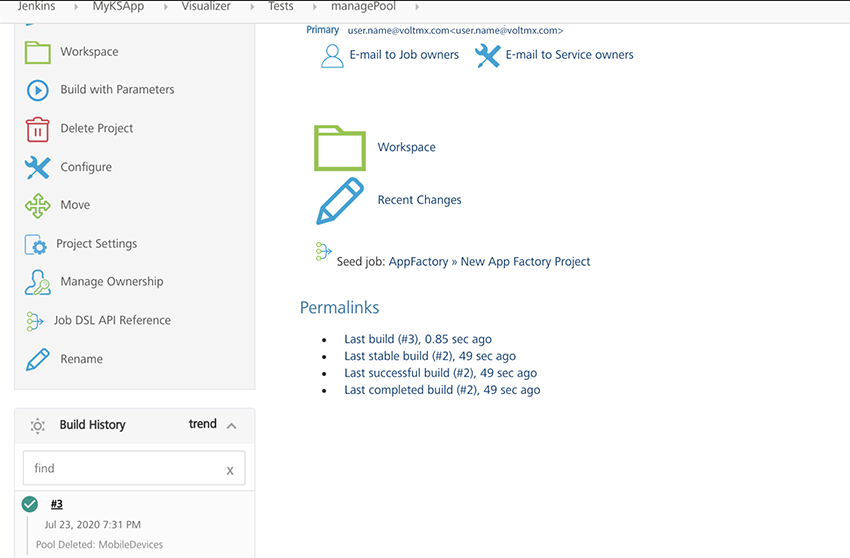Click the Build History title
The height and width of the screenshot is (558, 850).
pos(92,425)
